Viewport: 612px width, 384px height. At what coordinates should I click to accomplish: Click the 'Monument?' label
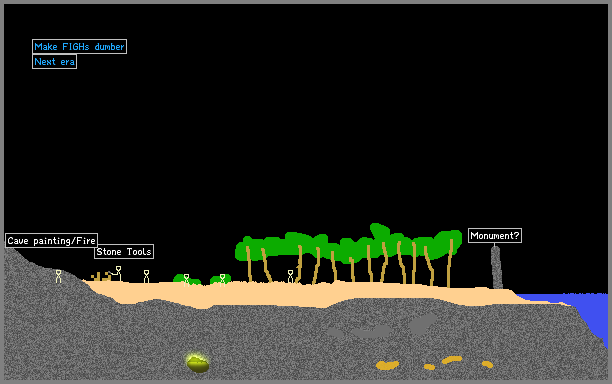click(495, 236)
